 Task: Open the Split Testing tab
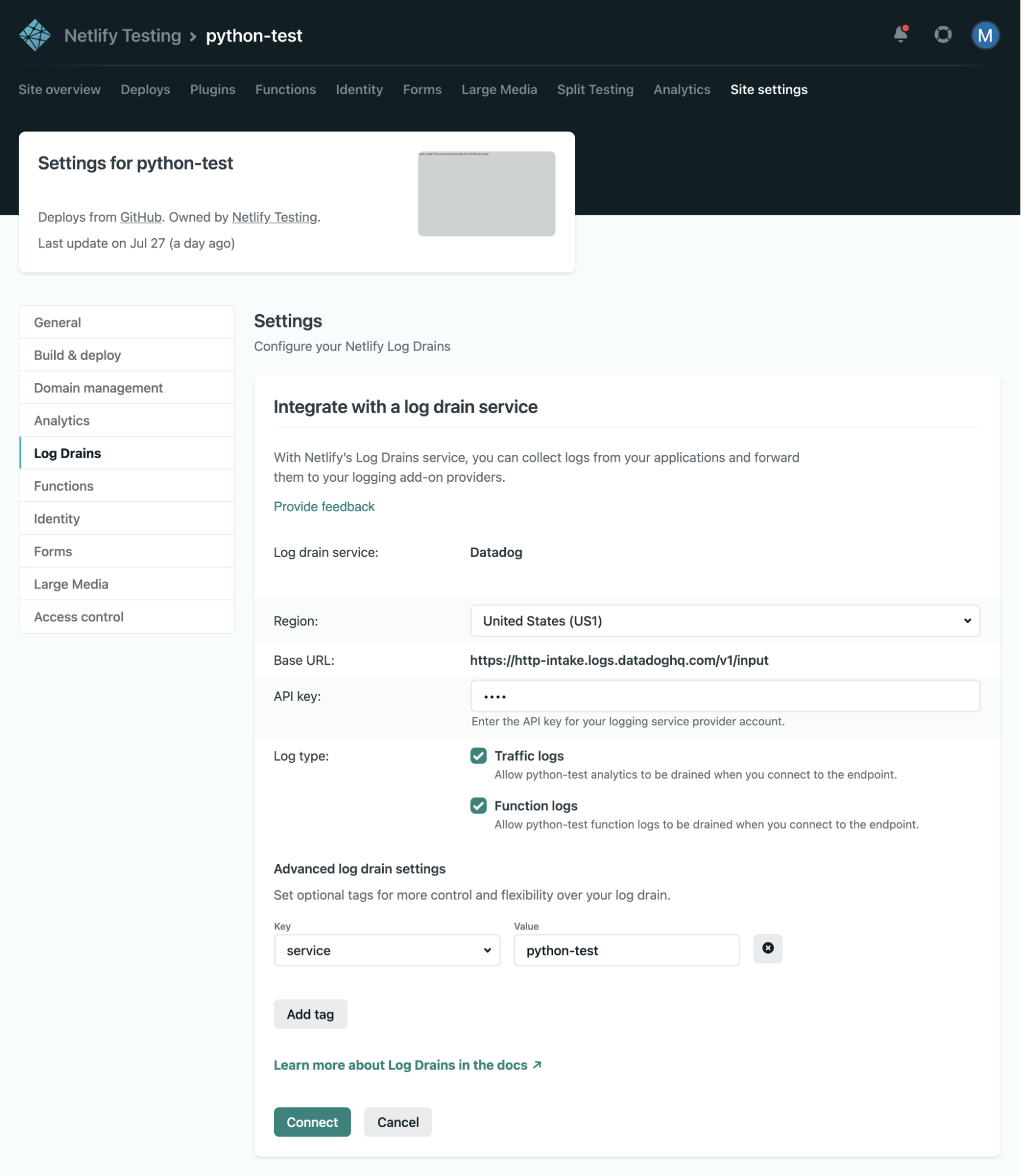coord(595,89)
